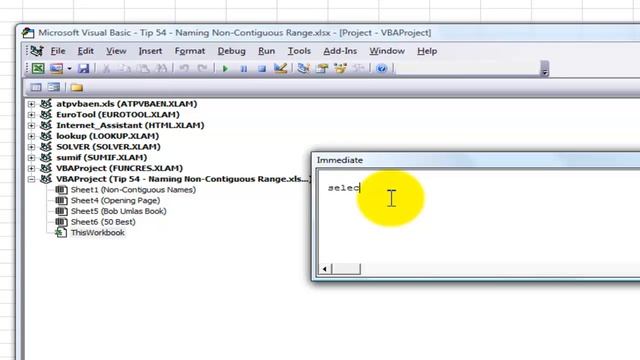The width and height of the screenshot is (640, 360).
Task: Open toolbar options overflow arrow
Action: pos(544,69)
